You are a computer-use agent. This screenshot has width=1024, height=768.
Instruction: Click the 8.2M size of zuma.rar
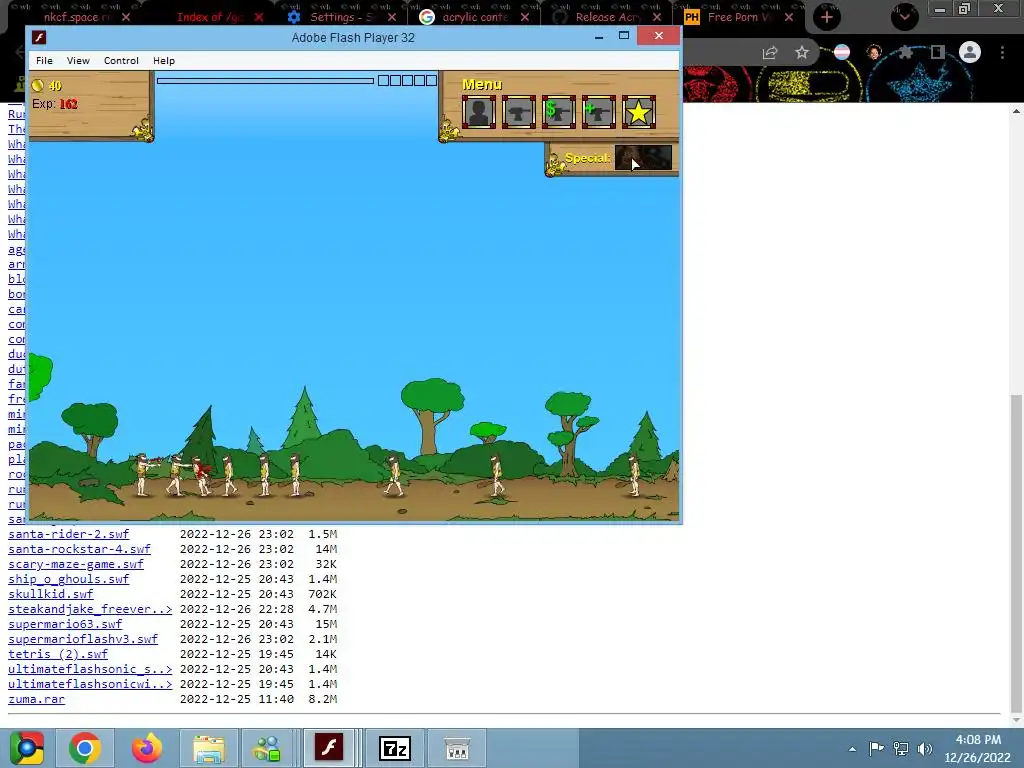coord(323,699)
